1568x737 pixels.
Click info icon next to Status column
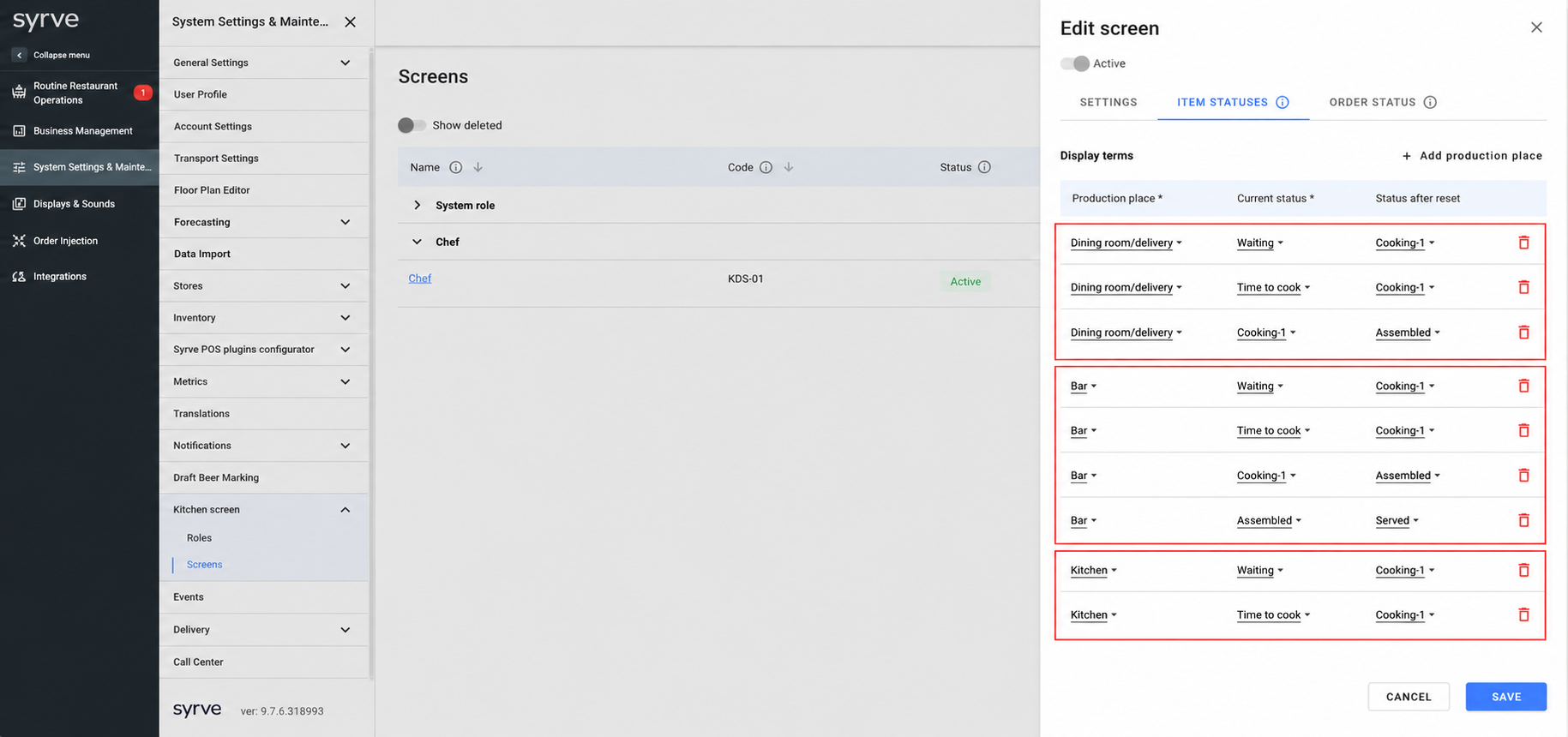tap(984, 167)
